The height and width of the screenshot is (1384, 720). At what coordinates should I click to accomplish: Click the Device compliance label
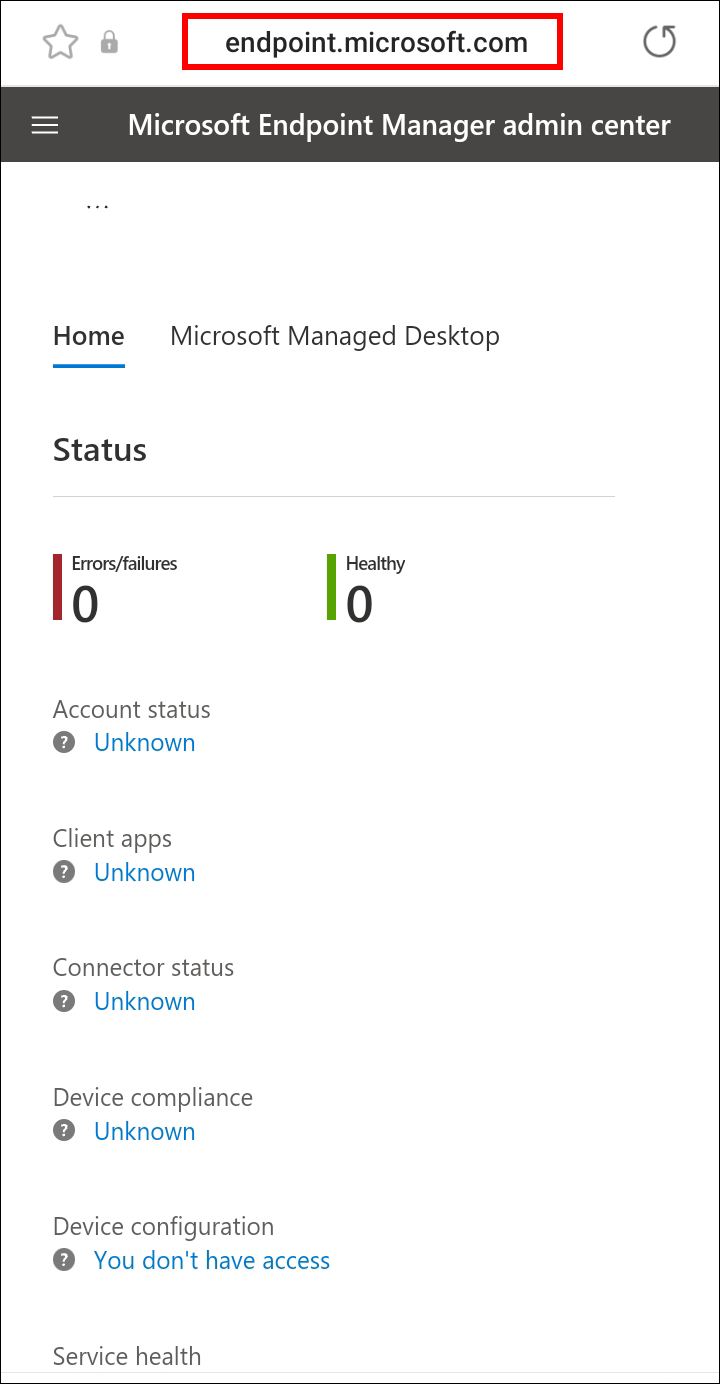(x=153, y=1097)
